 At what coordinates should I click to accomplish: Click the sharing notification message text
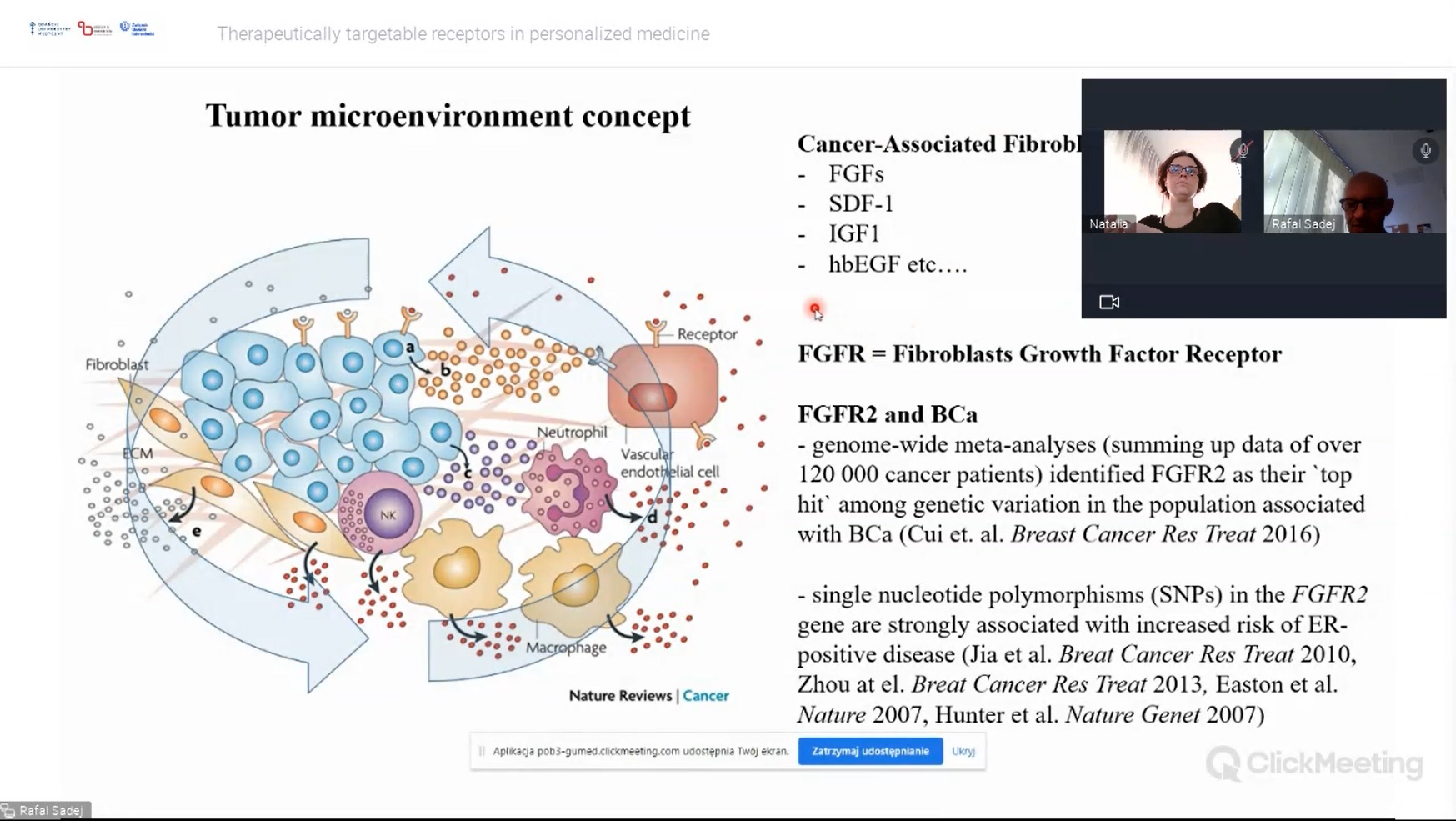point(640,751)
